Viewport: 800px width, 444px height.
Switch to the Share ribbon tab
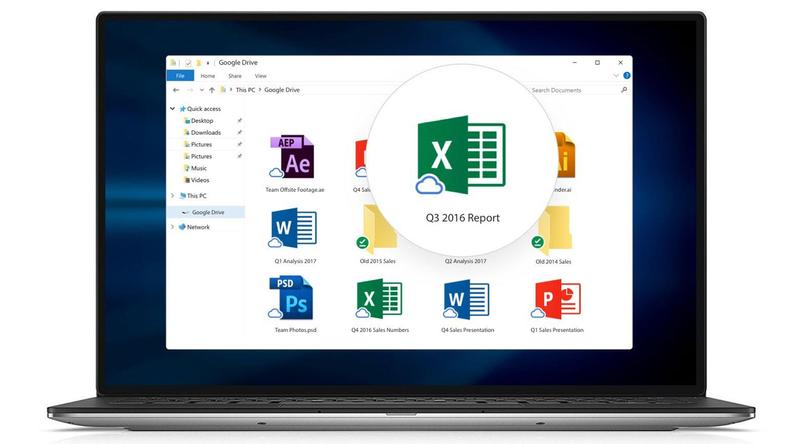point(235,76)
